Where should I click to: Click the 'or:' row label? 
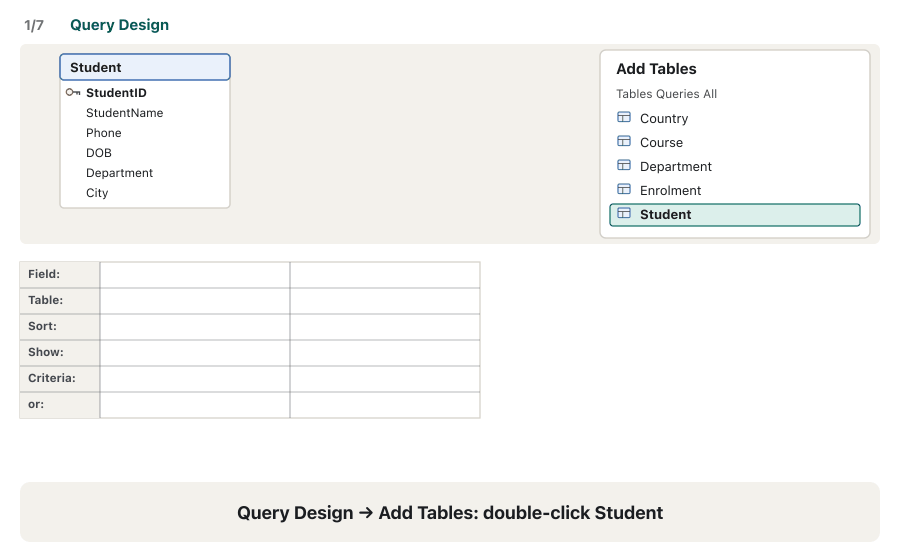pyautogui.click(x=36, y=404)
